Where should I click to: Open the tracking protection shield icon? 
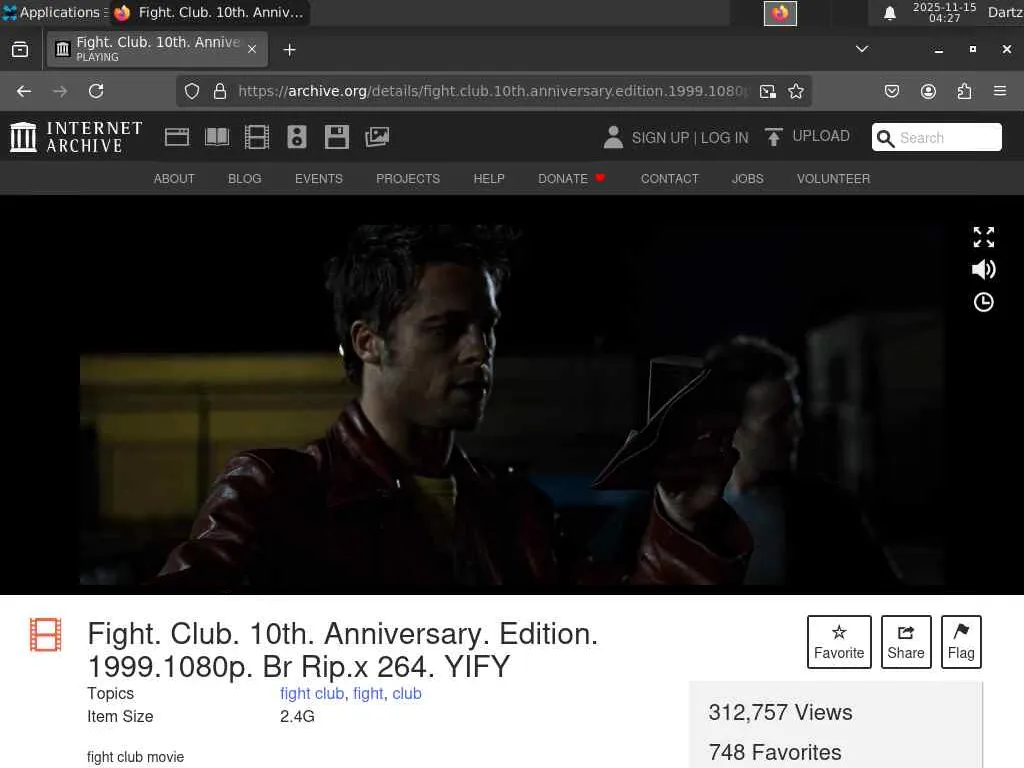pos(191,91)
